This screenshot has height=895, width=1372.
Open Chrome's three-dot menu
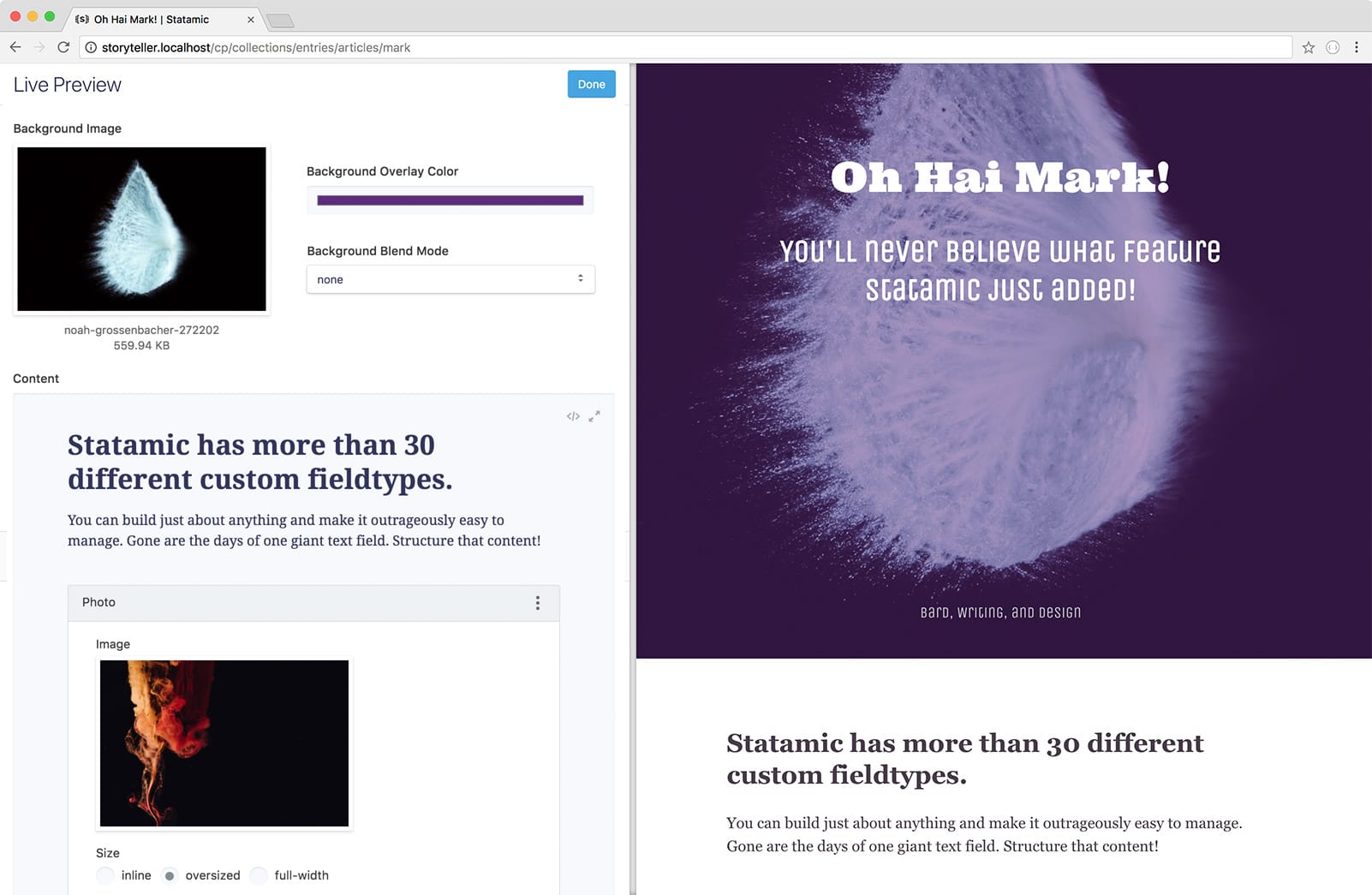coord(1357,47)
